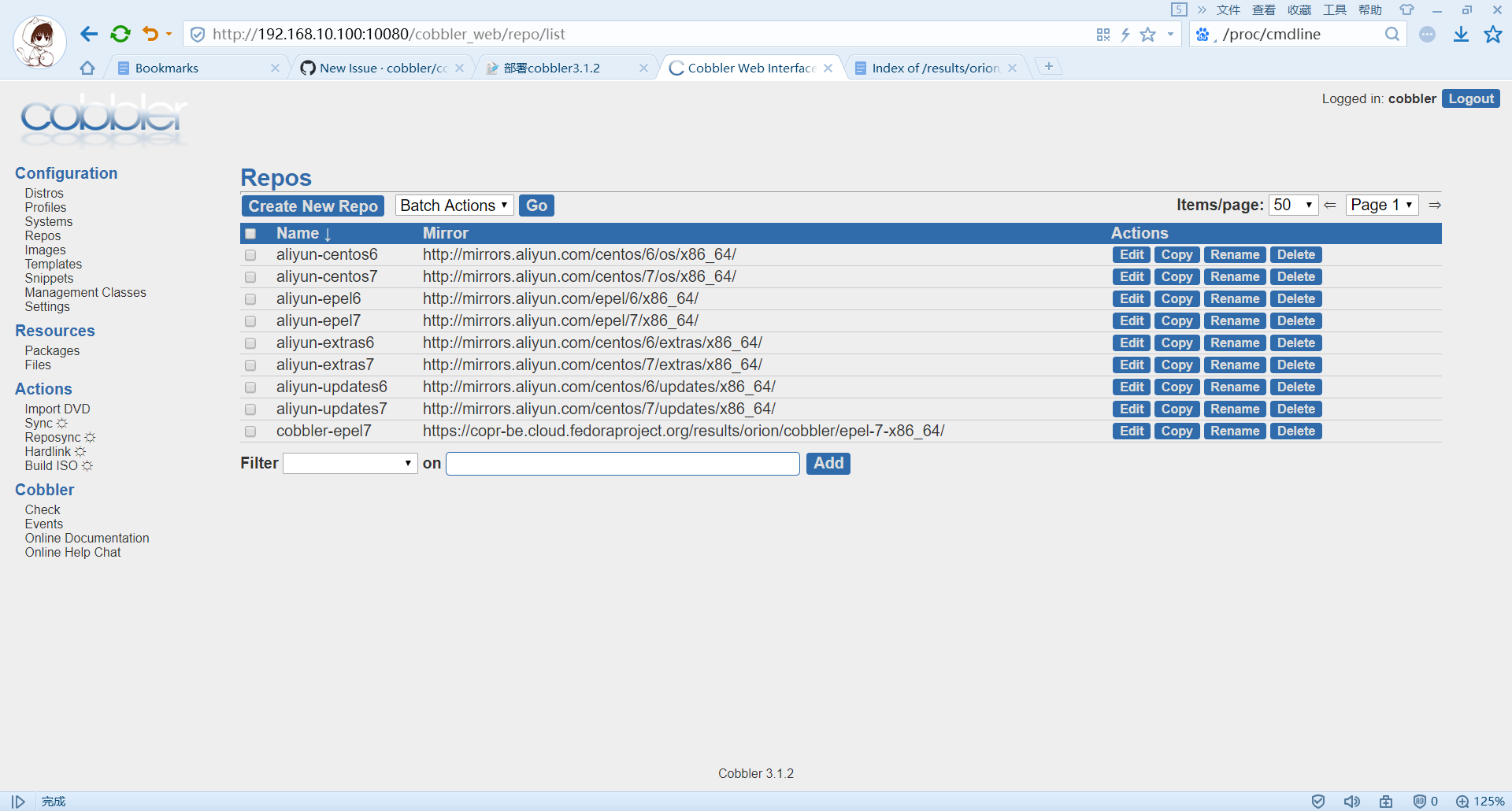Click the lightning icon in the address bar
The height and width of the screenshot is (811, 1512).
1125,34
